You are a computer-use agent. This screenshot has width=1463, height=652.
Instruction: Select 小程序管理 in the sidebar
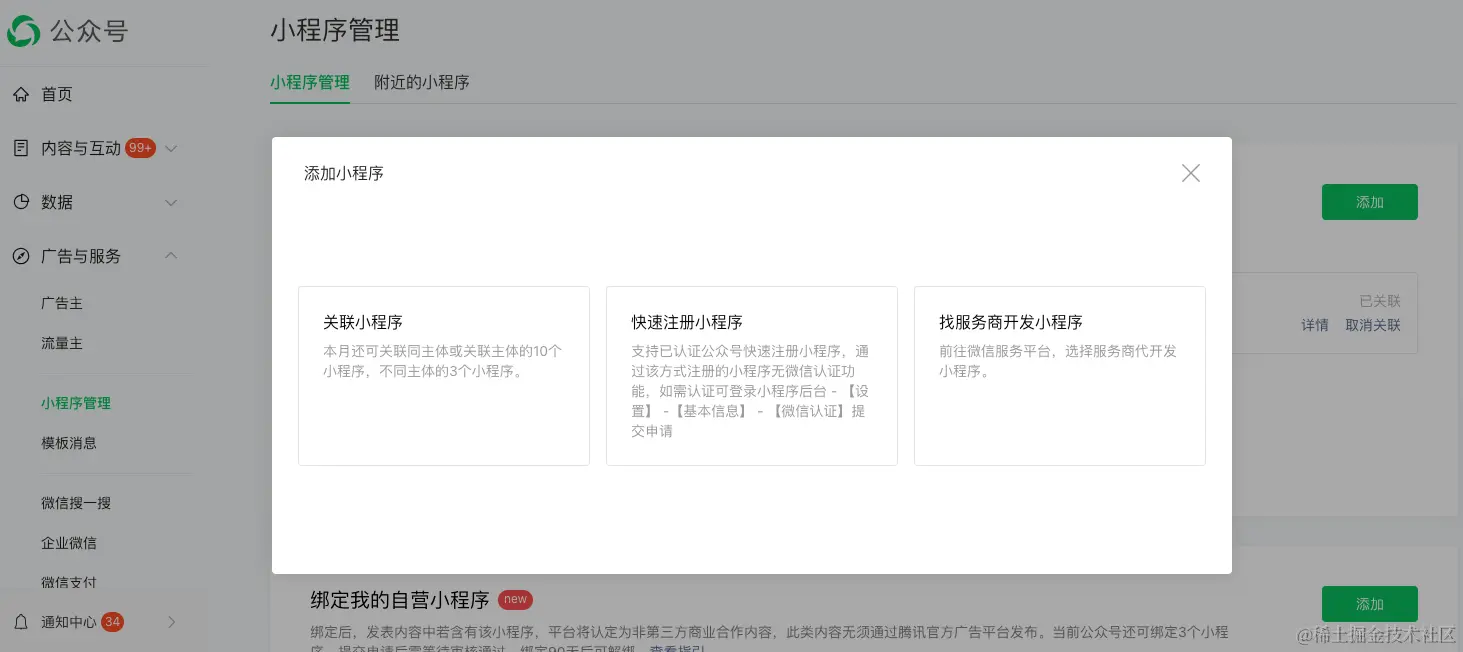click(x=76, y=403)
